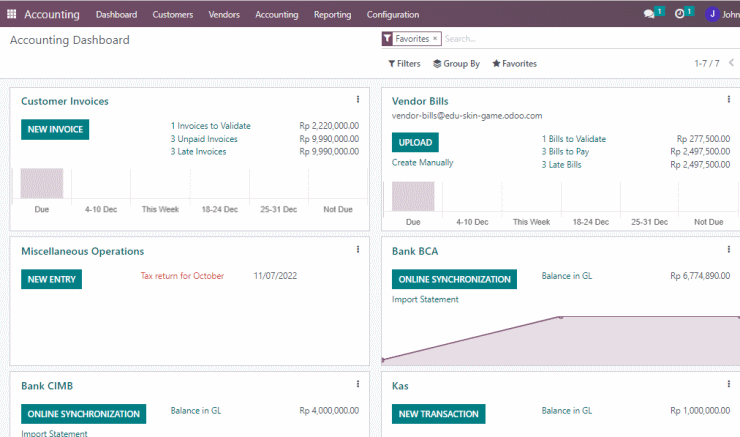Click the Vendor Bills card title

[420, 101]
